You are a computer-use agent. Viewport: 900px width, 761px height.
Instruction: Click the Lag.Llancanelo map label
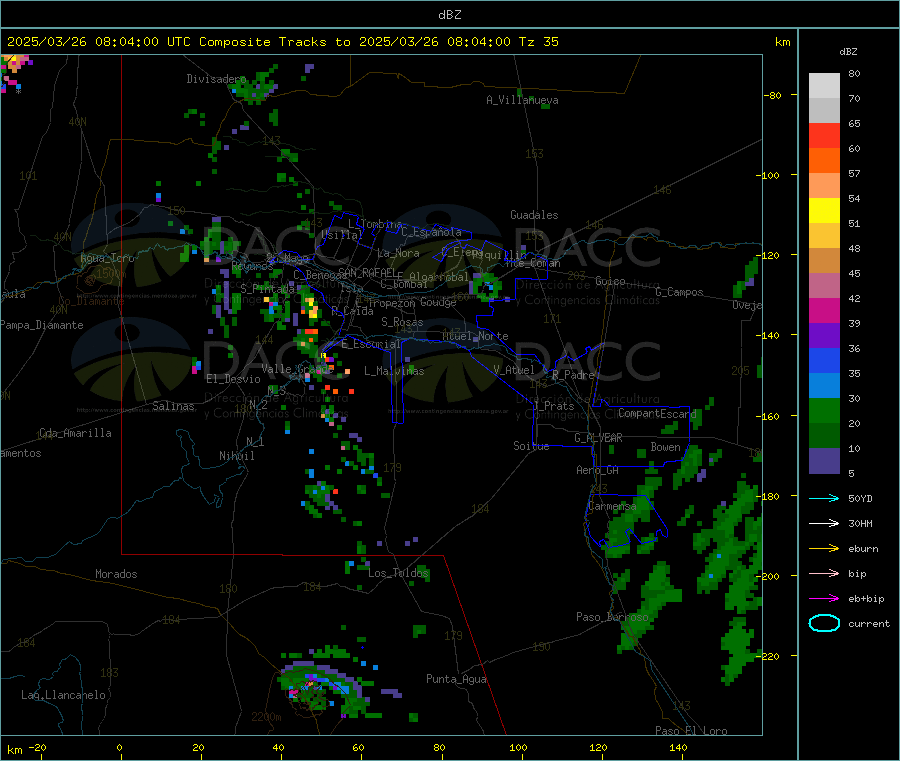pyautogui.click(x=64, y=695)
